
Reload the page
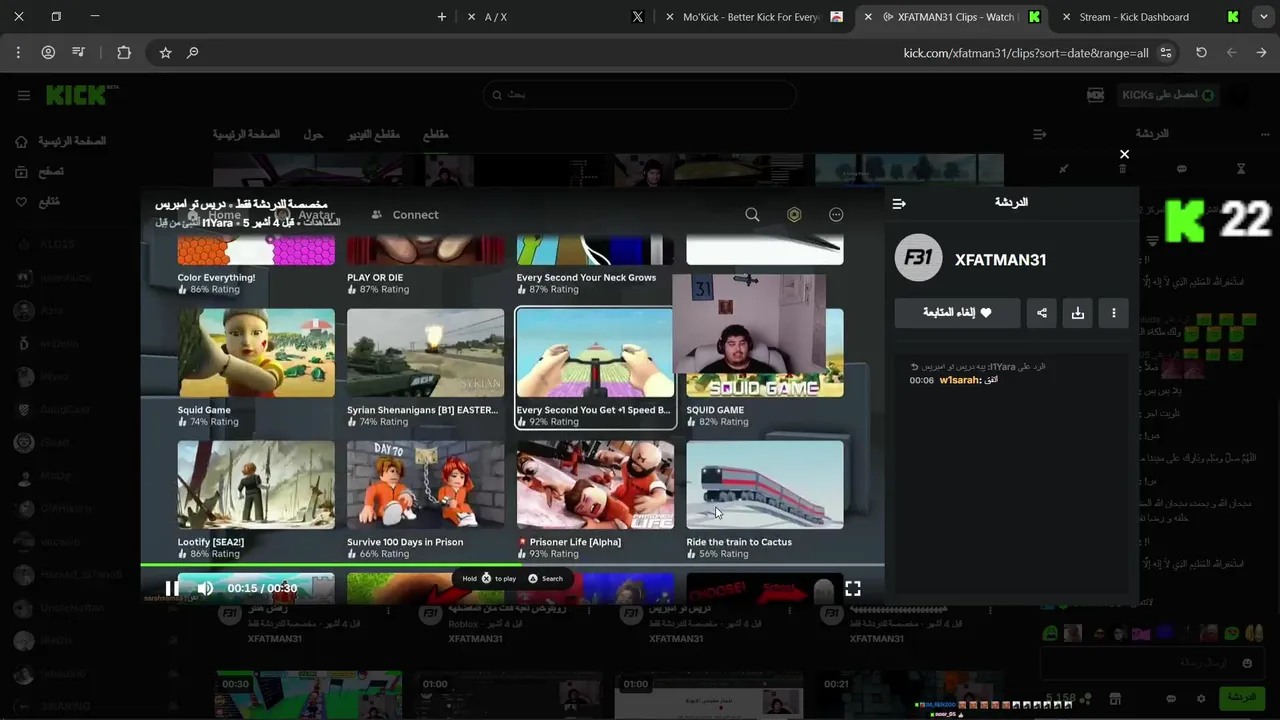coord(1201,53)
